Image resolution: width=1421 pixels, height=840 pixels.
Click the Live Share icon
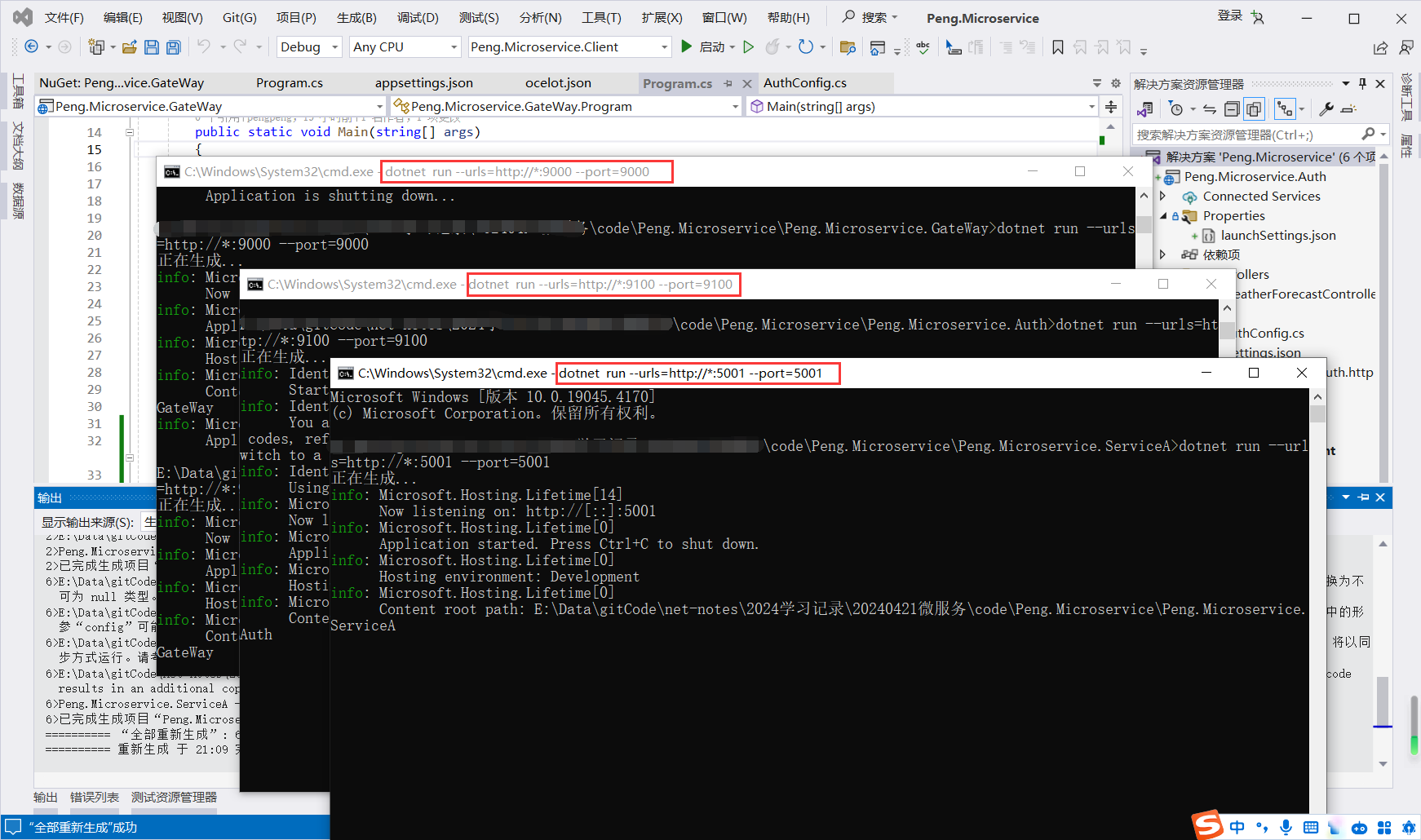1380,47
